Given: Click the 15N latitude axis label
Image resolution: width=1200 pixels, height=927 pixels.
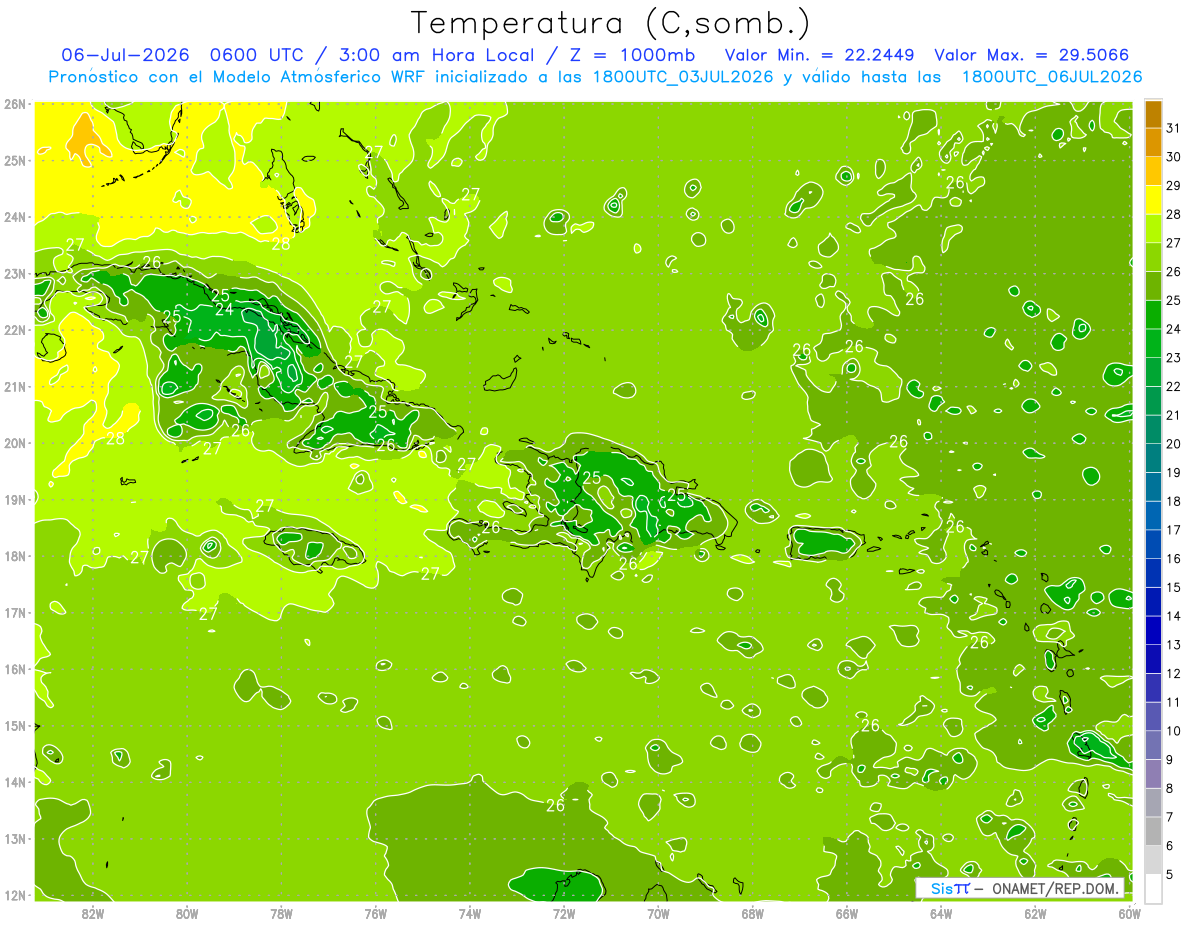Looking at the screenshot, I should click(x=15, y=725).
